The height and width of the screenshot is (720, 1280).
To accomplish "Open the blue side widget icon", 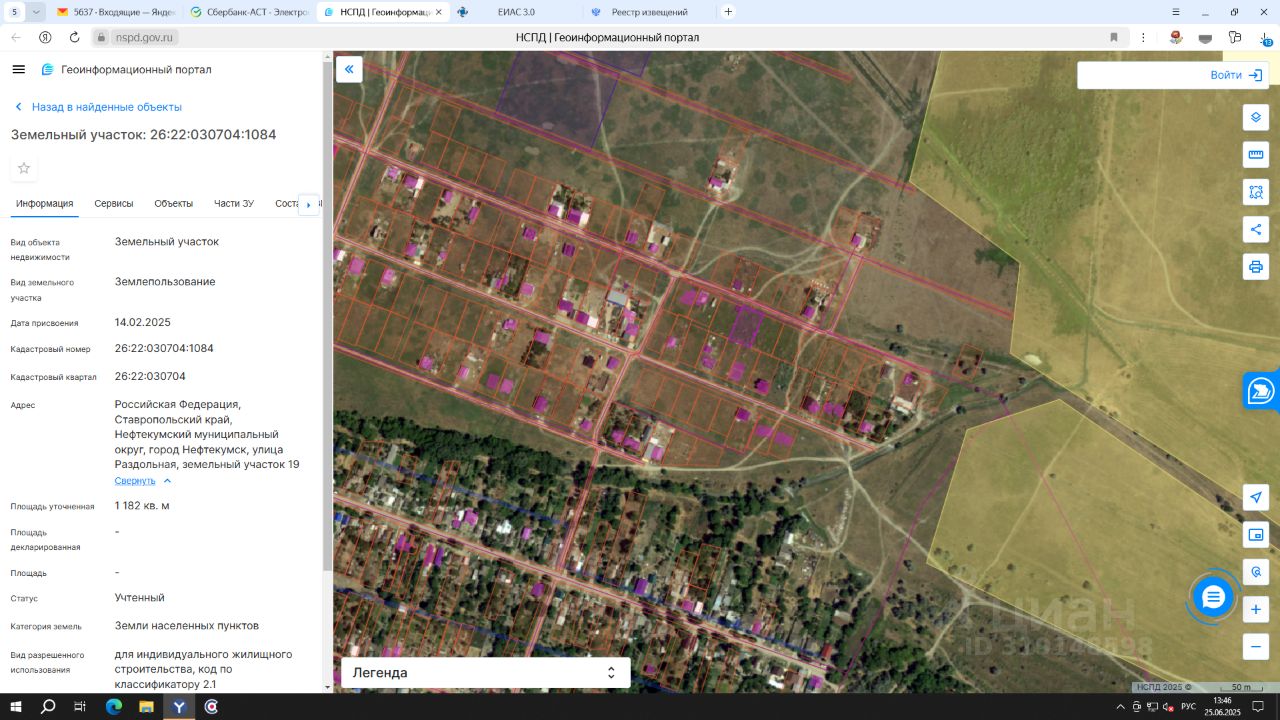I will click(1262, 390).
